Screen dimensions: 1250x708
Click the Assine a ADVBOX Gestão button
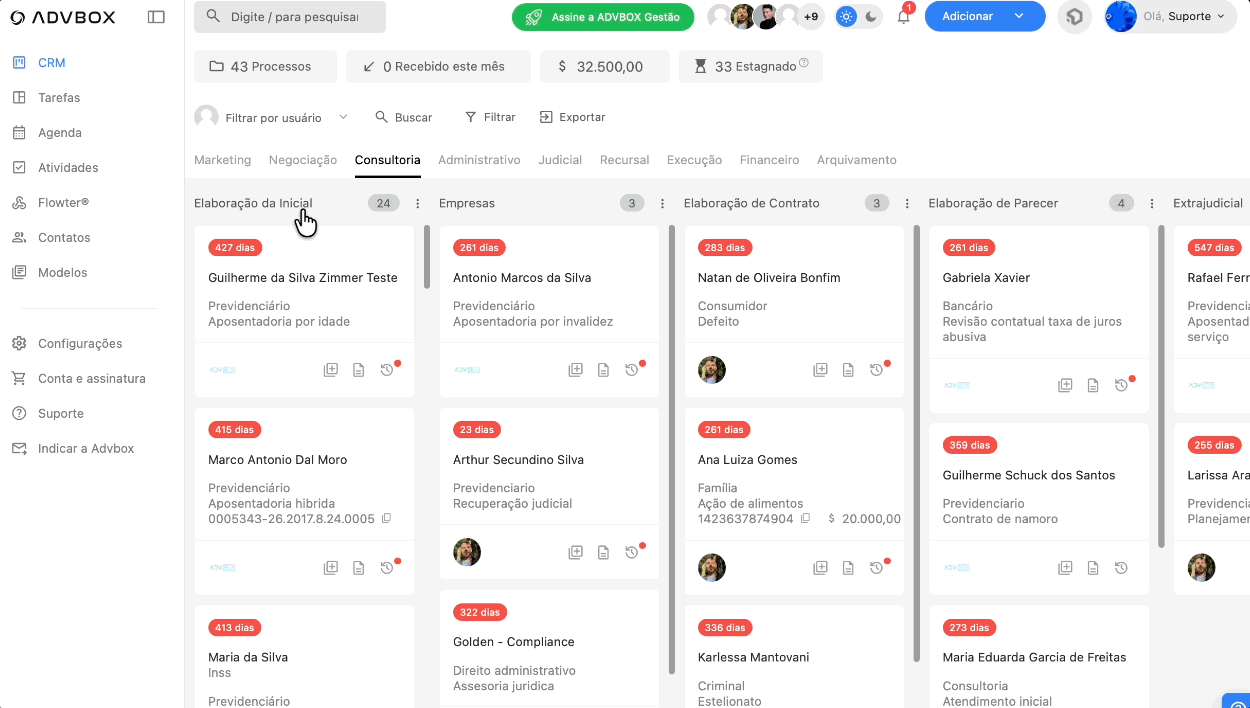point(602,17)
